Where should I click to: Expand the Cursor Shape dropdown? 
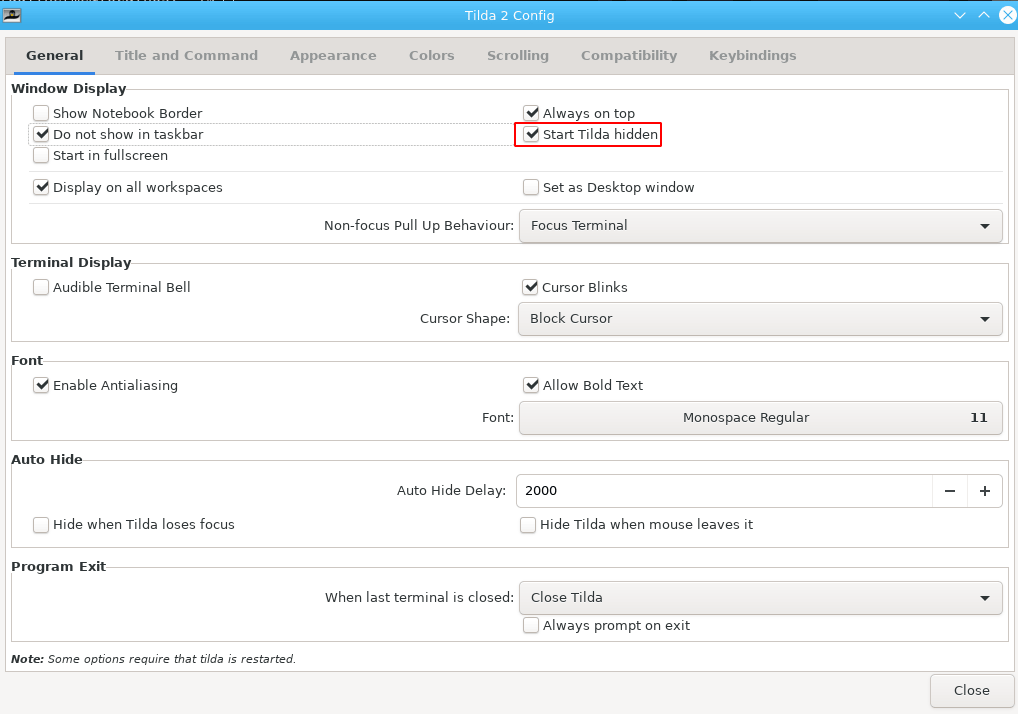coord(760,319)
